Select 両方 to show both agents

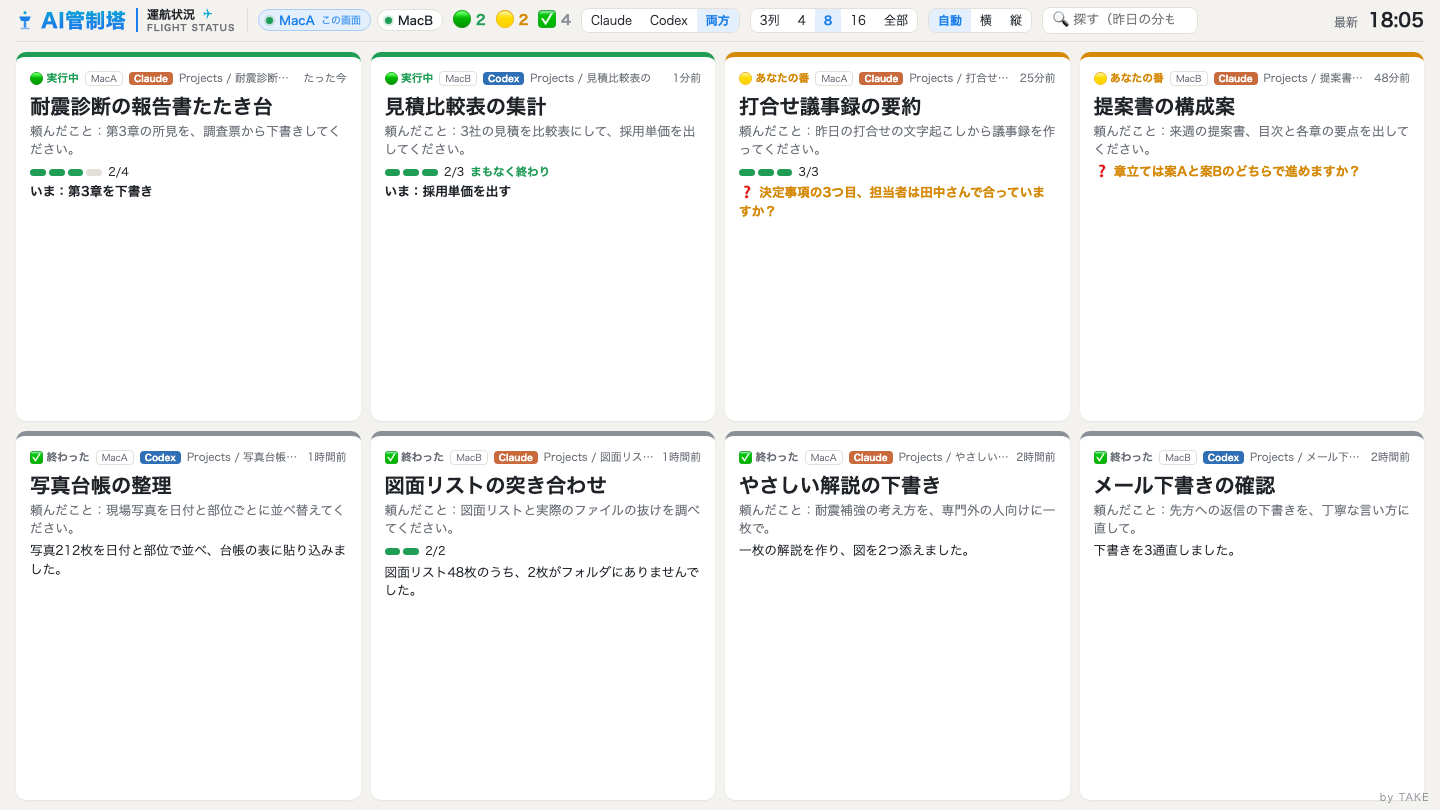718,20
